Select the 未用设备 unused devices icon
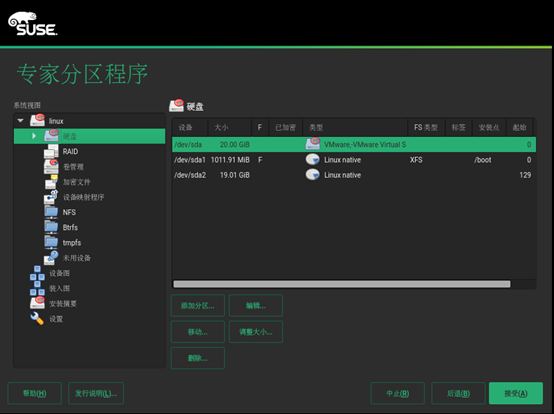Image resolution: width=554 pixels, height=414 pixels. coord(51,258)
